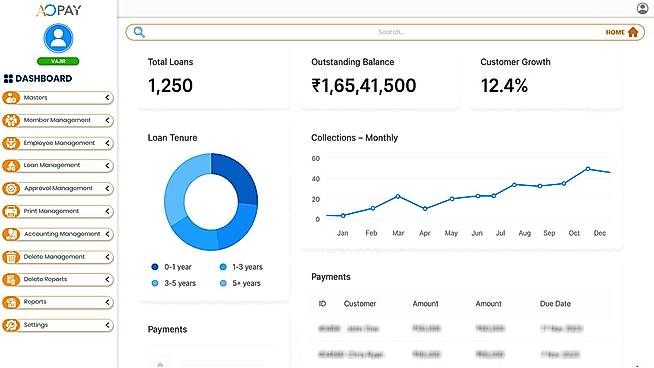Image resolution: width=654 pixels, height=368 pixels.
Task: Click the Due Date column header
Action: (555, 304)
